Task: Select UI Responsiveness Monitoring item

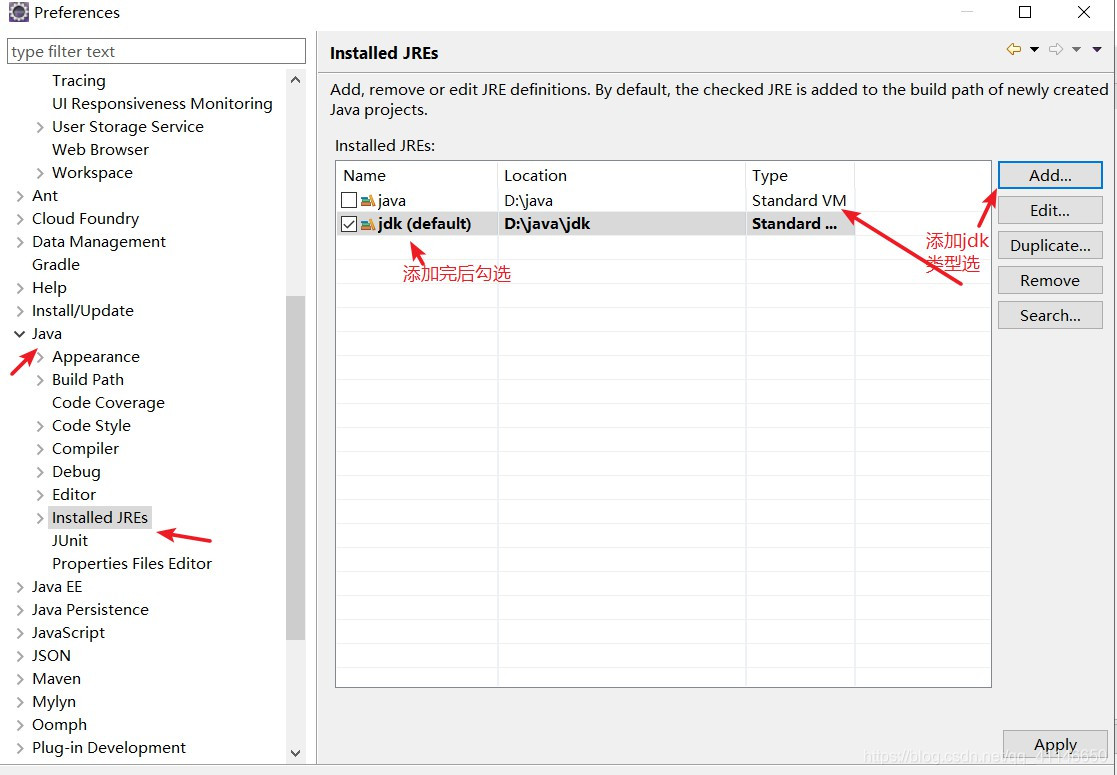Action: pyautogui.click(x=162, y=103)
